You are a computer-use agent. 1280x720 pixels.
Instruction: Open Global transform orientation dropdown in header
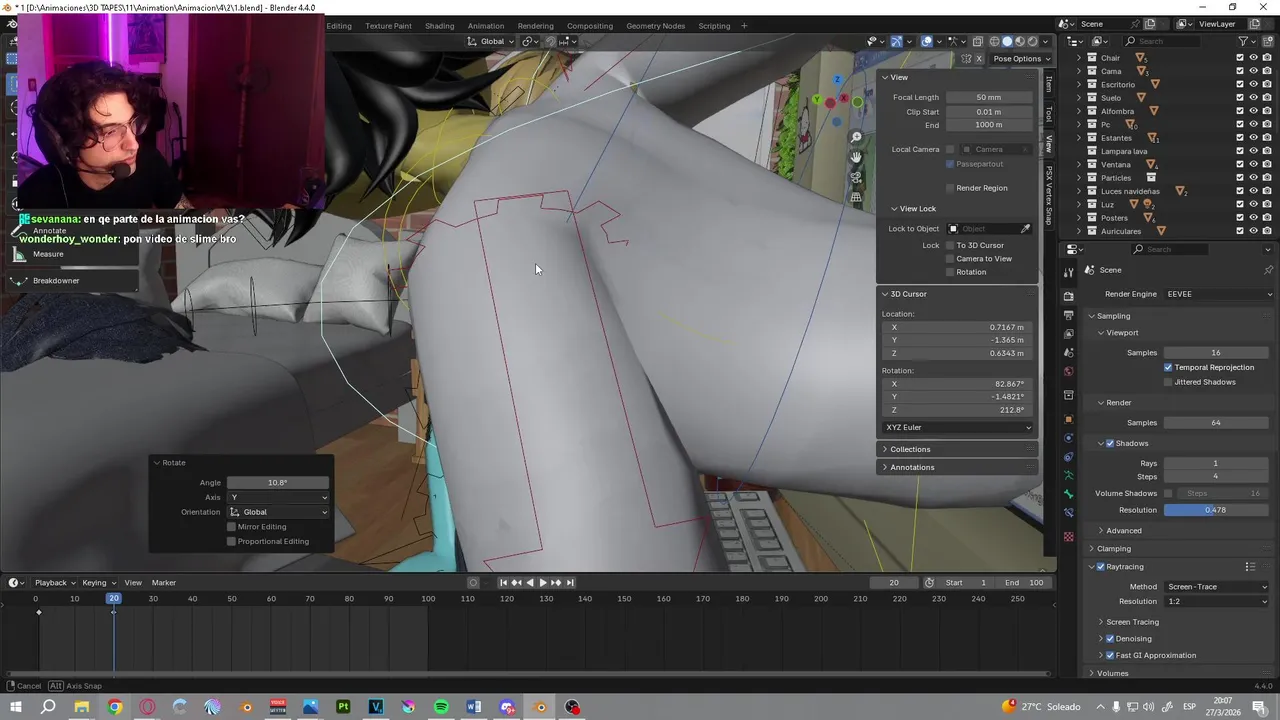491,41
